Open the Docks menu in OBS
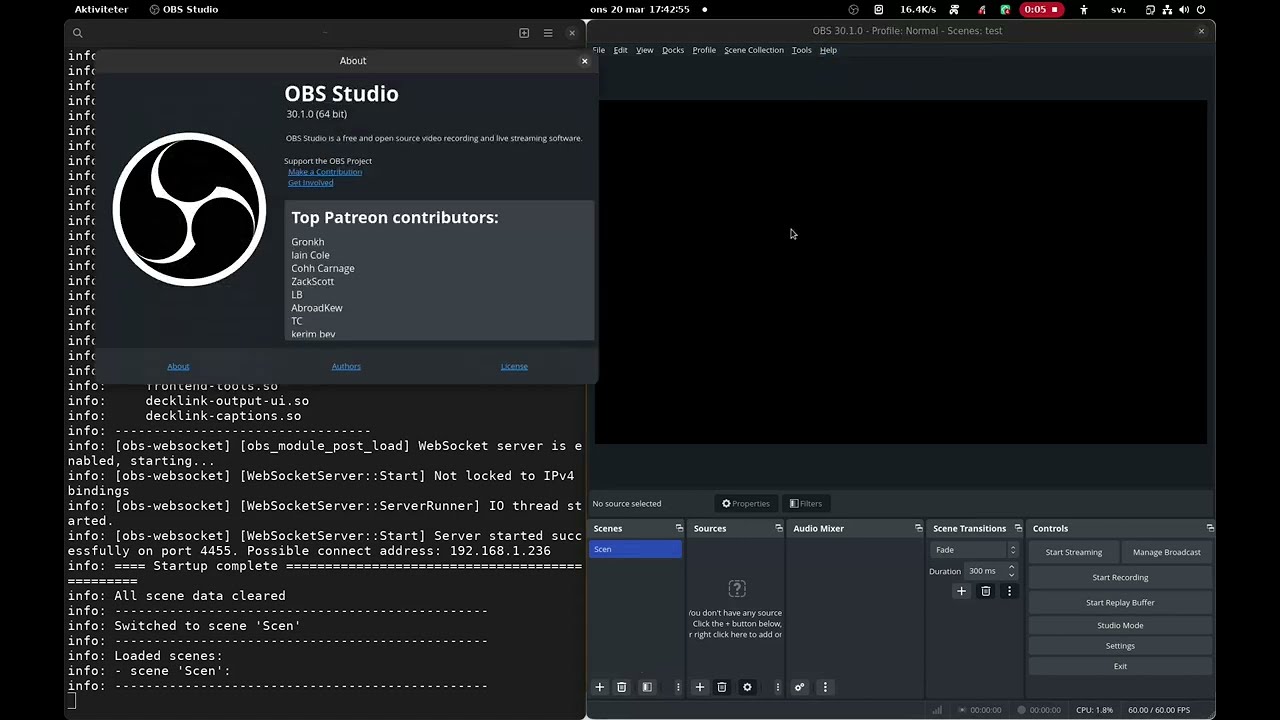1280x720 pixels. click(673, 50)
